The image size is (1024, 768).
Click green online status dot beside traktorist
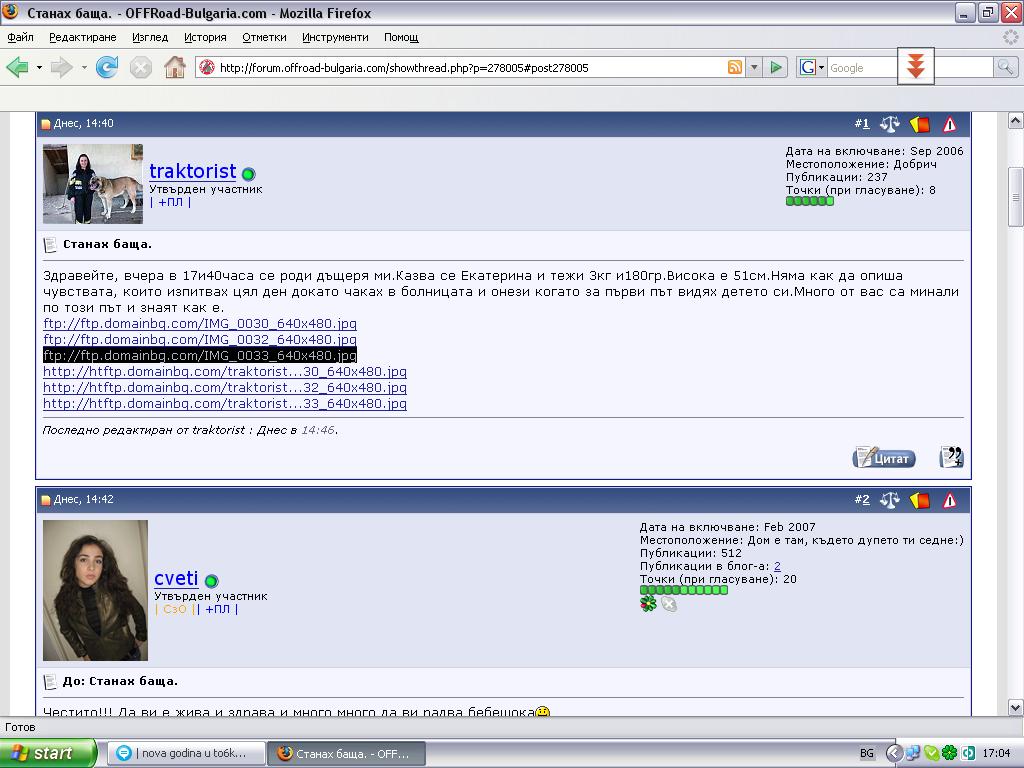[248, 174]
